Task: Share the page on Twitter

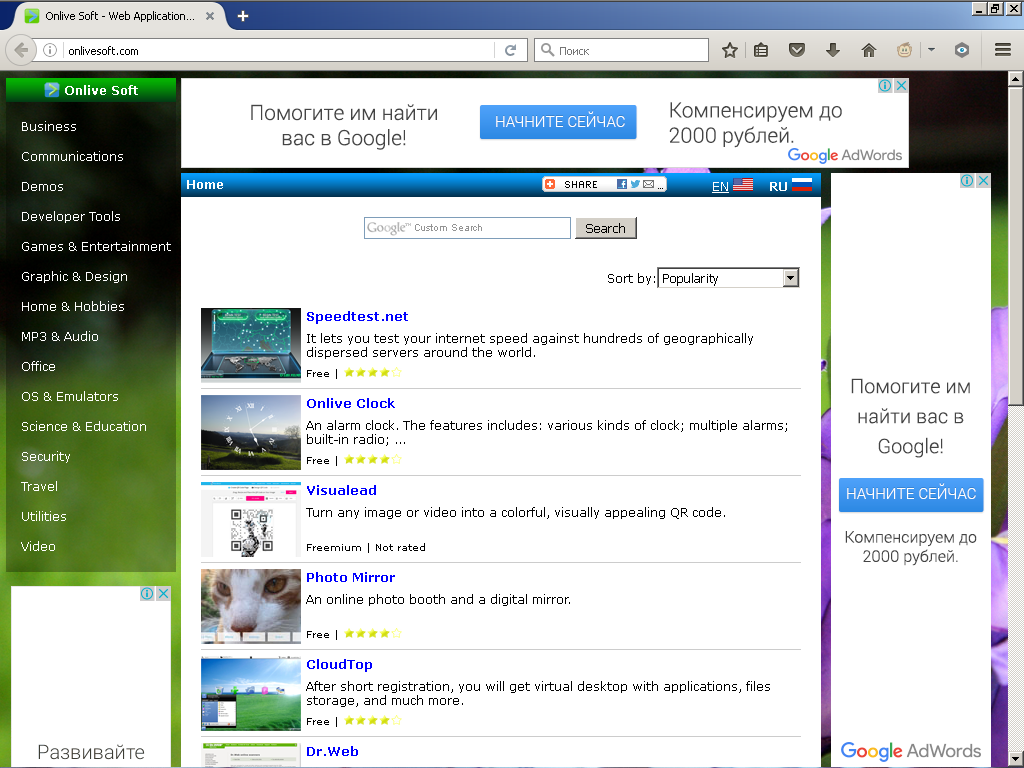Action: click(635, 185)
